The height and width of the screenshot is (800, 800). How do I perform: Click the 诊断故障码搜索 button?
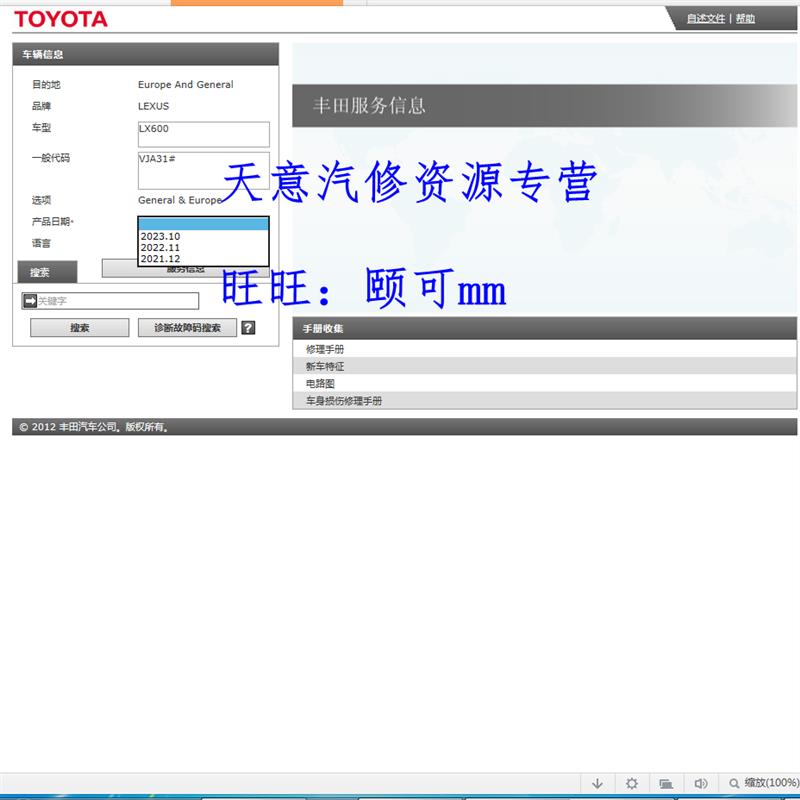point(187,328)
